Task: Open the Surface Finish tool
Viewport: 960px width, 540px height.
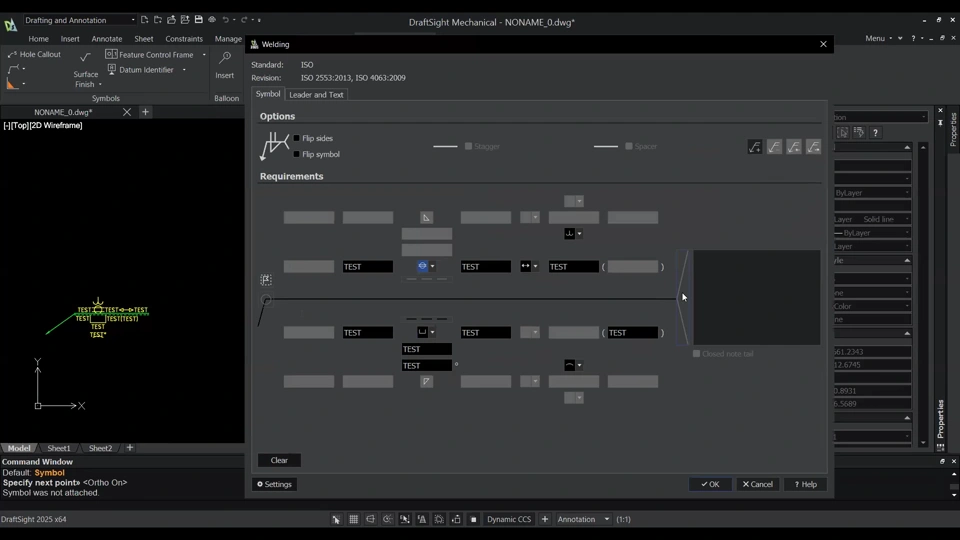Action: [86, 68]
